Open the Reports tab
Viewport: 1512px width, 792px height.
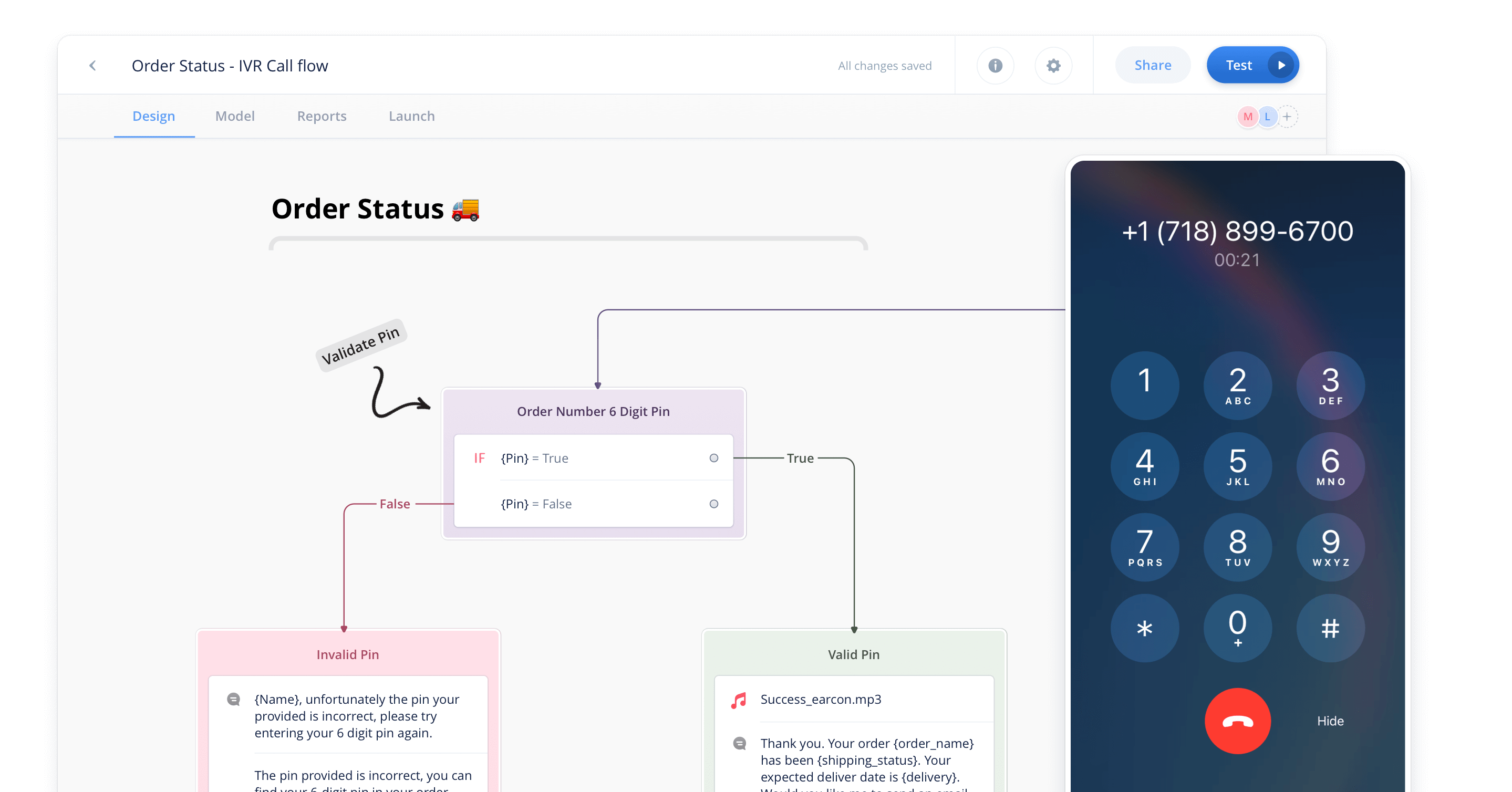pos(322,116)
